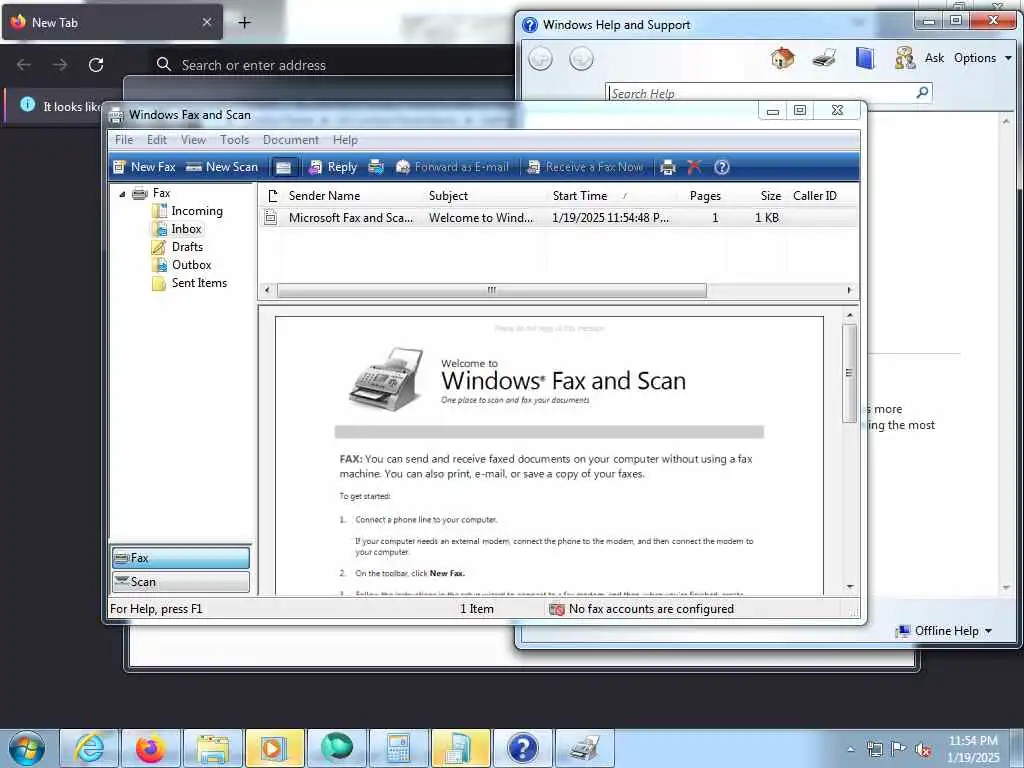This screenshot has width=1024, height=768.
Task: Close the Firefox New Tab
Action: point(206,22)
